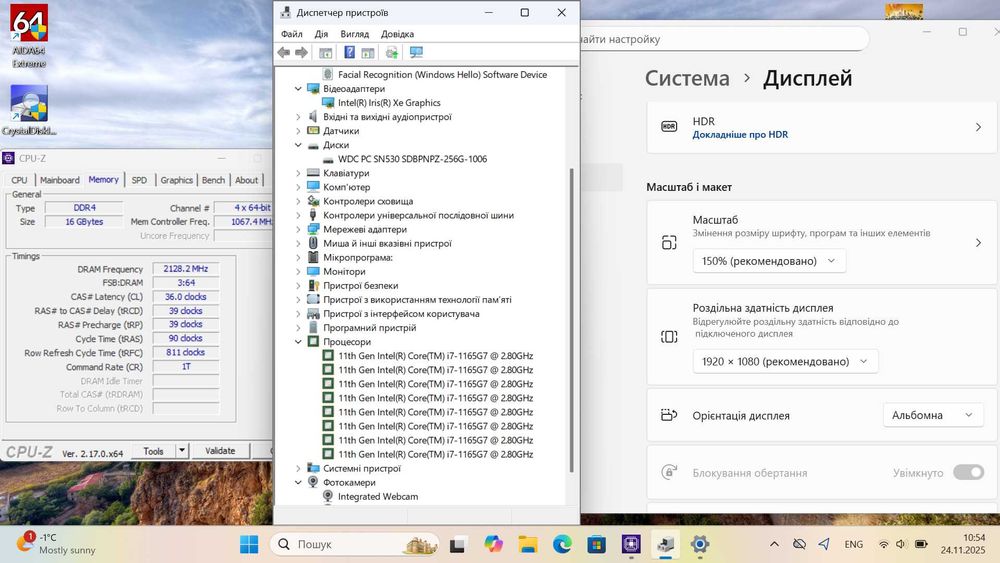Click Back arrow in Device Manager toolbar
1000x563 pixels.
tap(284, 52)
